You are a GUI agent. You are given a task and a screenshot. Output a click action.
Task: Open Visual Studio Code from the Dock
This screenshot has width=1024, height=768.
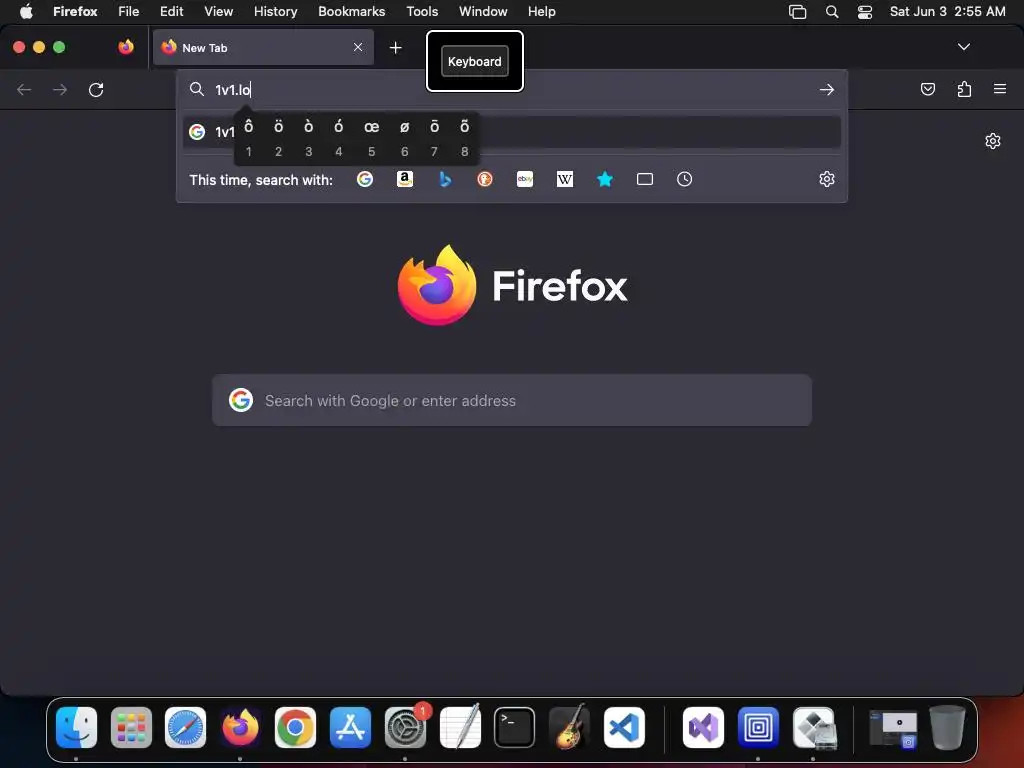624,727
